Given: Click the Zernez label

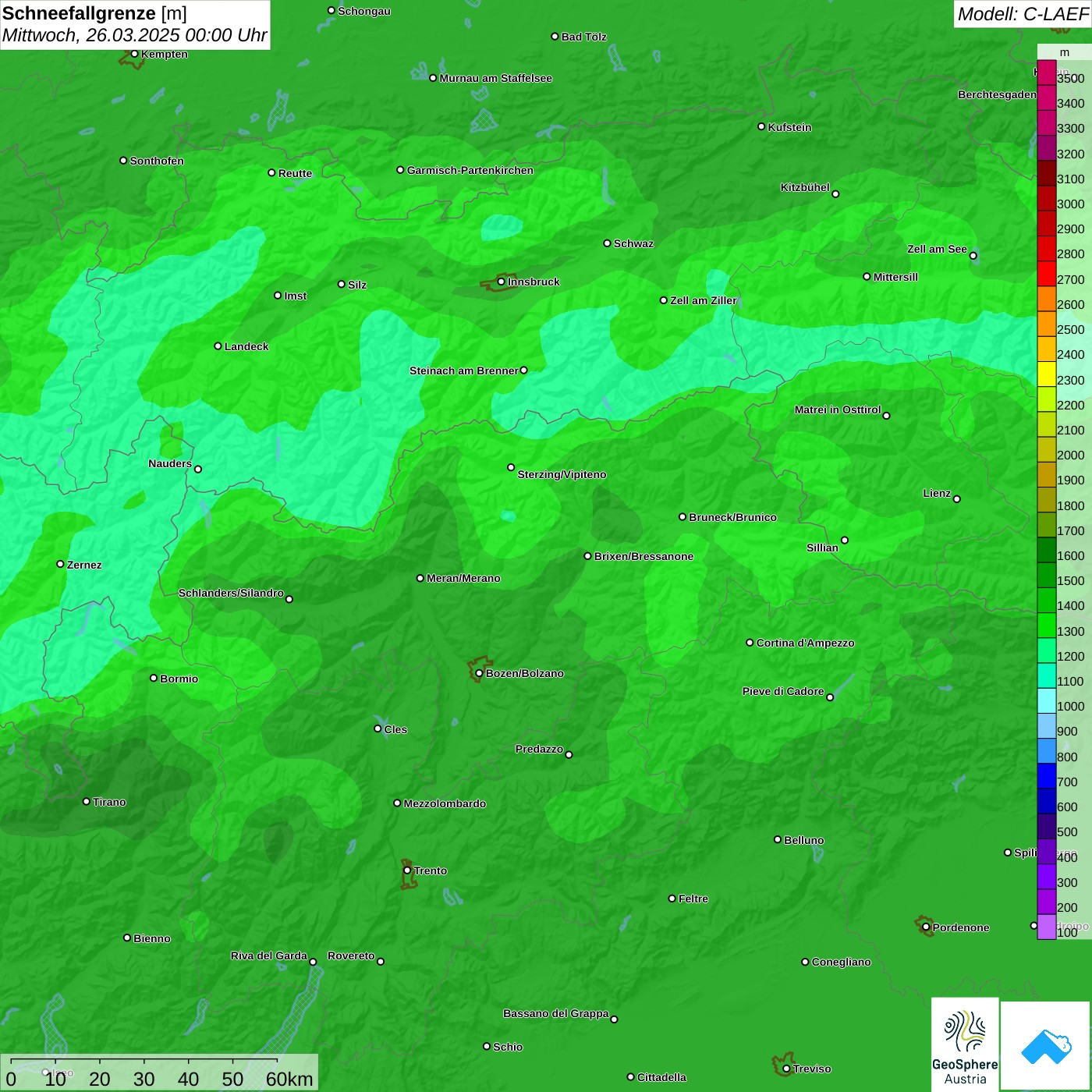Looking at the screenshot, I should [84, 565].
